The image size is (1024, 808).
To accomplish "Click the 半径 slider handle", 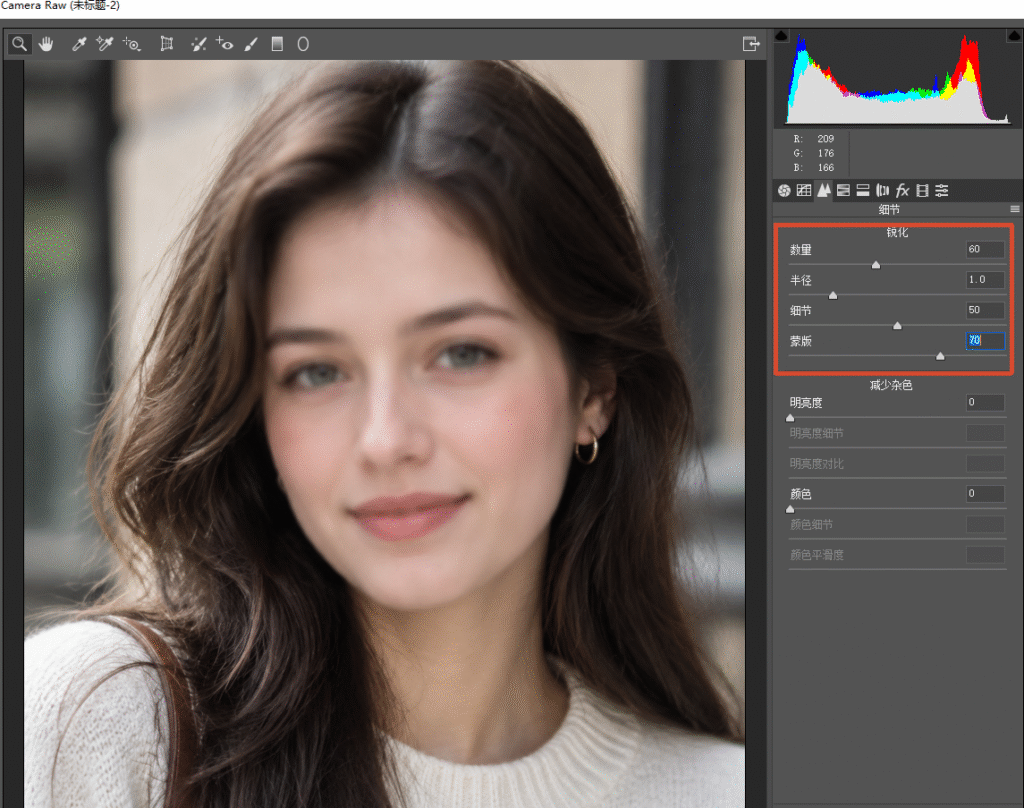I will point(833,295).
